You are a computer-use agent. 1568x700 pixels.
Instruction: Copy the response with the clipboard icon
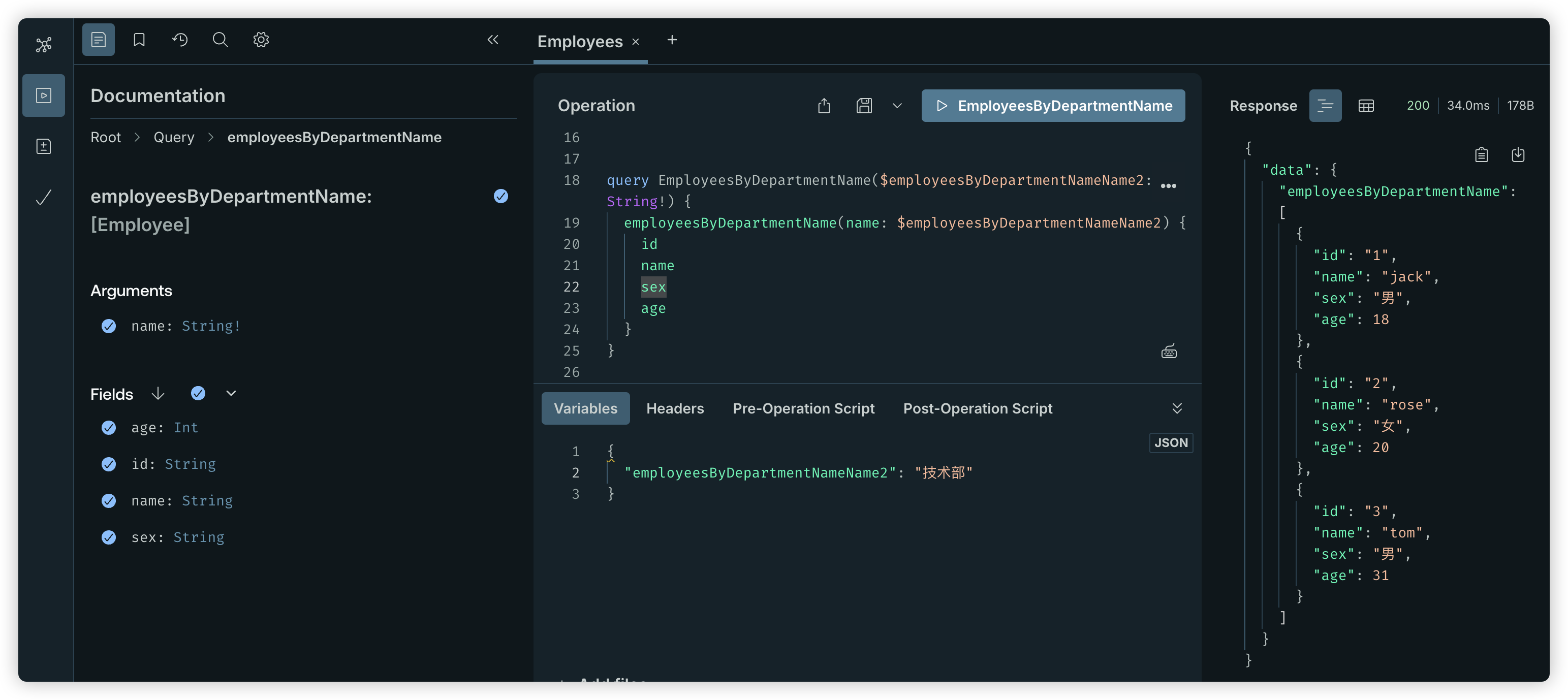point(1481,155)
